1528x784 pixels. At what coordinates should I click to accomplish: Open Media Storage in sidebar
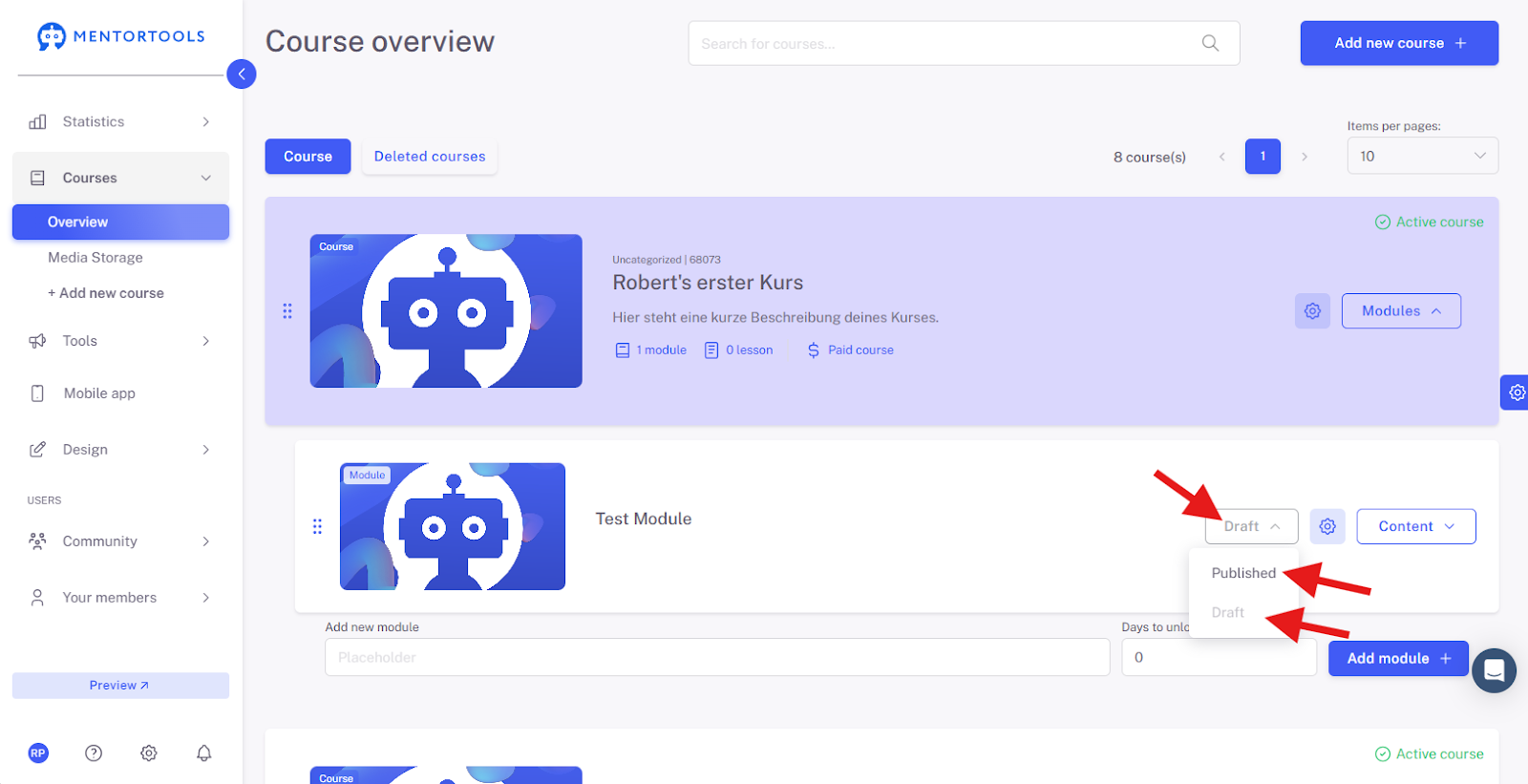click(95, 258)
